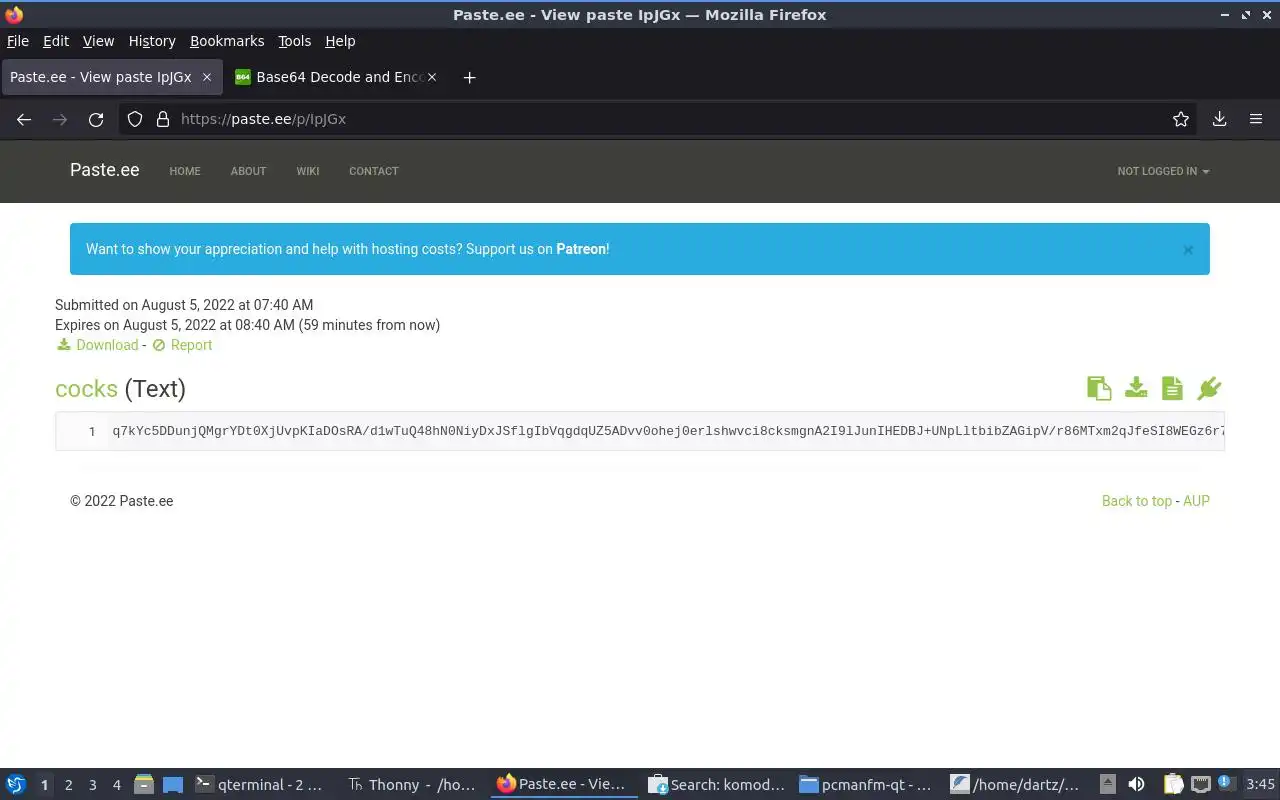Open the View menu
The width and height of the screenshot is (1280, 800).
pos(98,41)
